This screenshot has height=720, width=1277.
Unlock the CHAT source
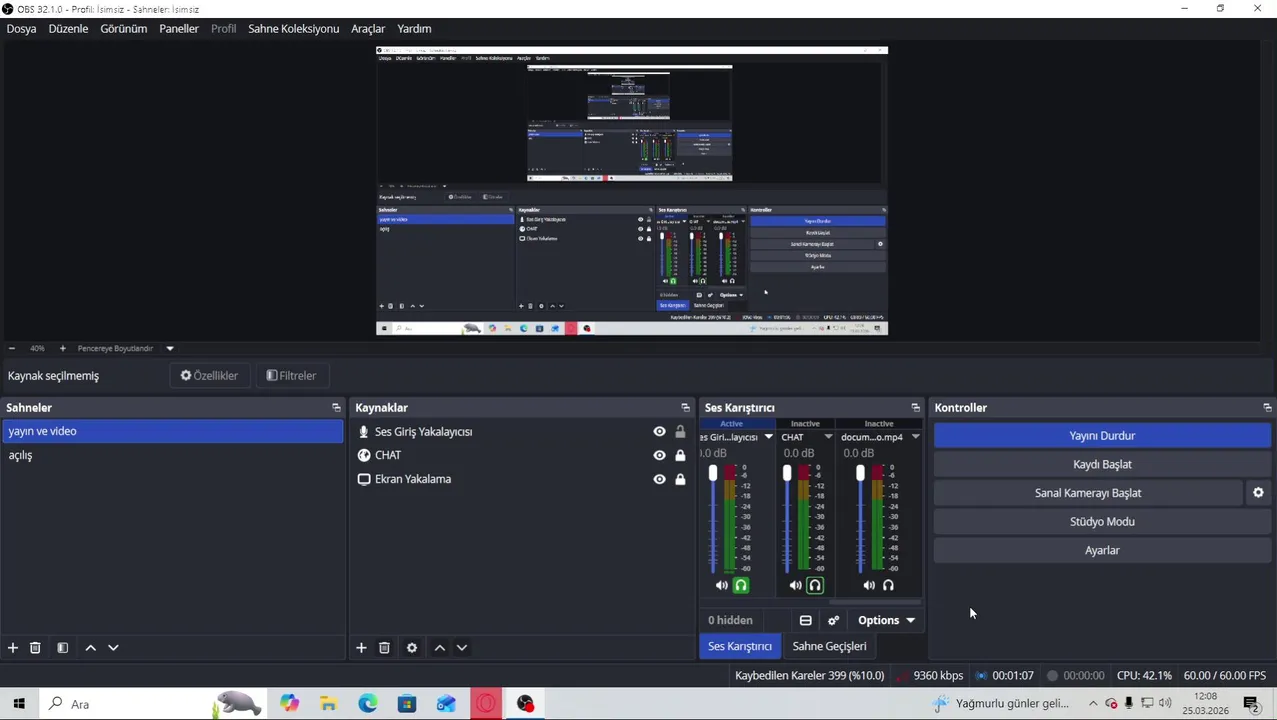[x=680, y=455]
